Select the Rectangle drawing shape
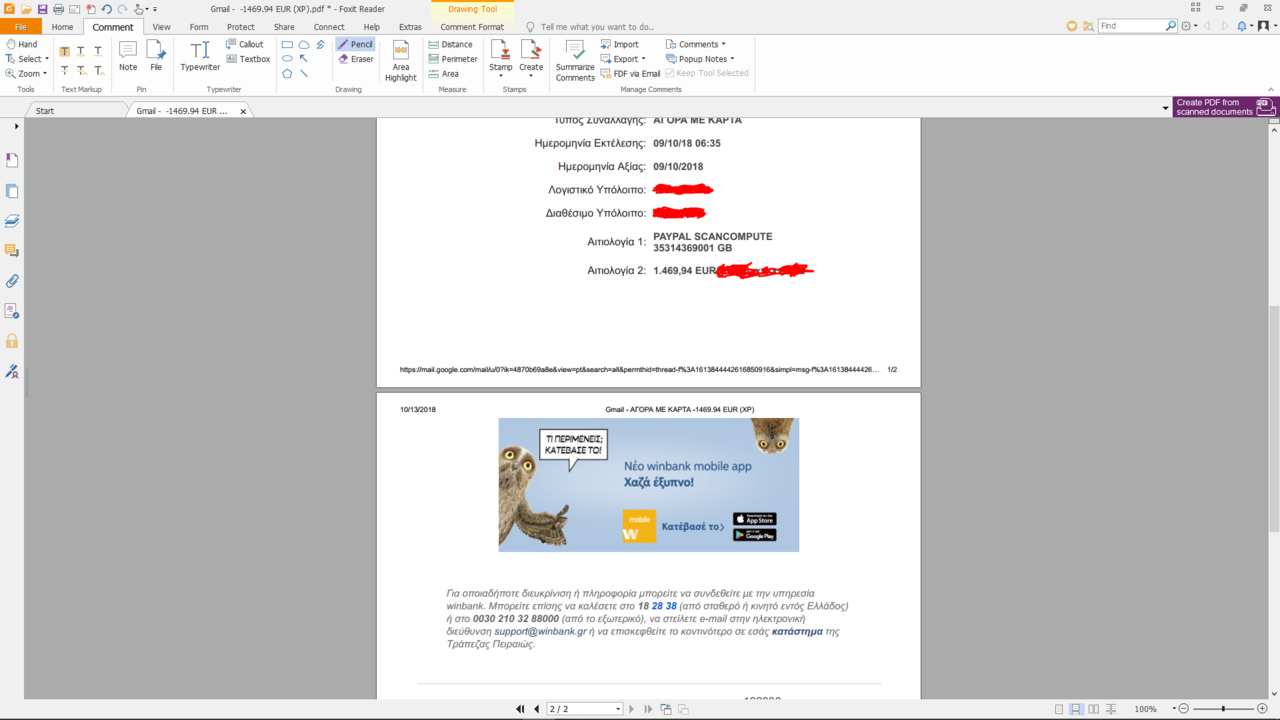This screenshot has width=1280, height=720. tap(288, 45)
